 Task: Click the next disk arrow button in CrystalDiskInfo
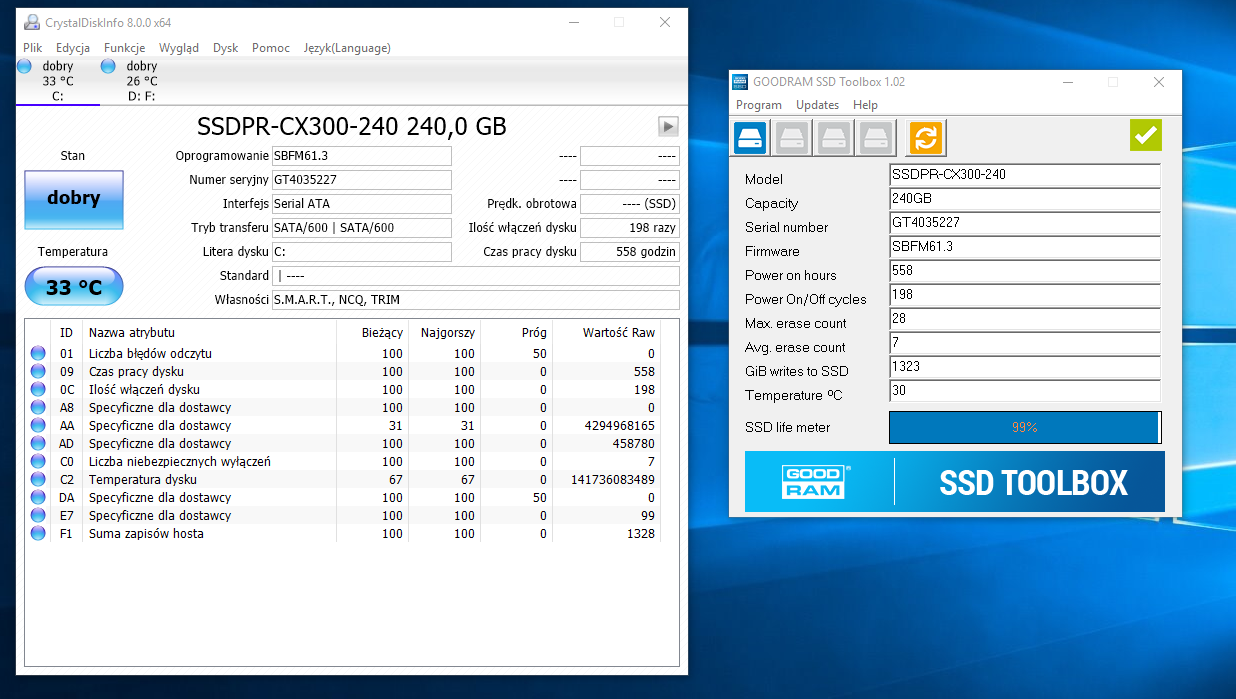669,126
